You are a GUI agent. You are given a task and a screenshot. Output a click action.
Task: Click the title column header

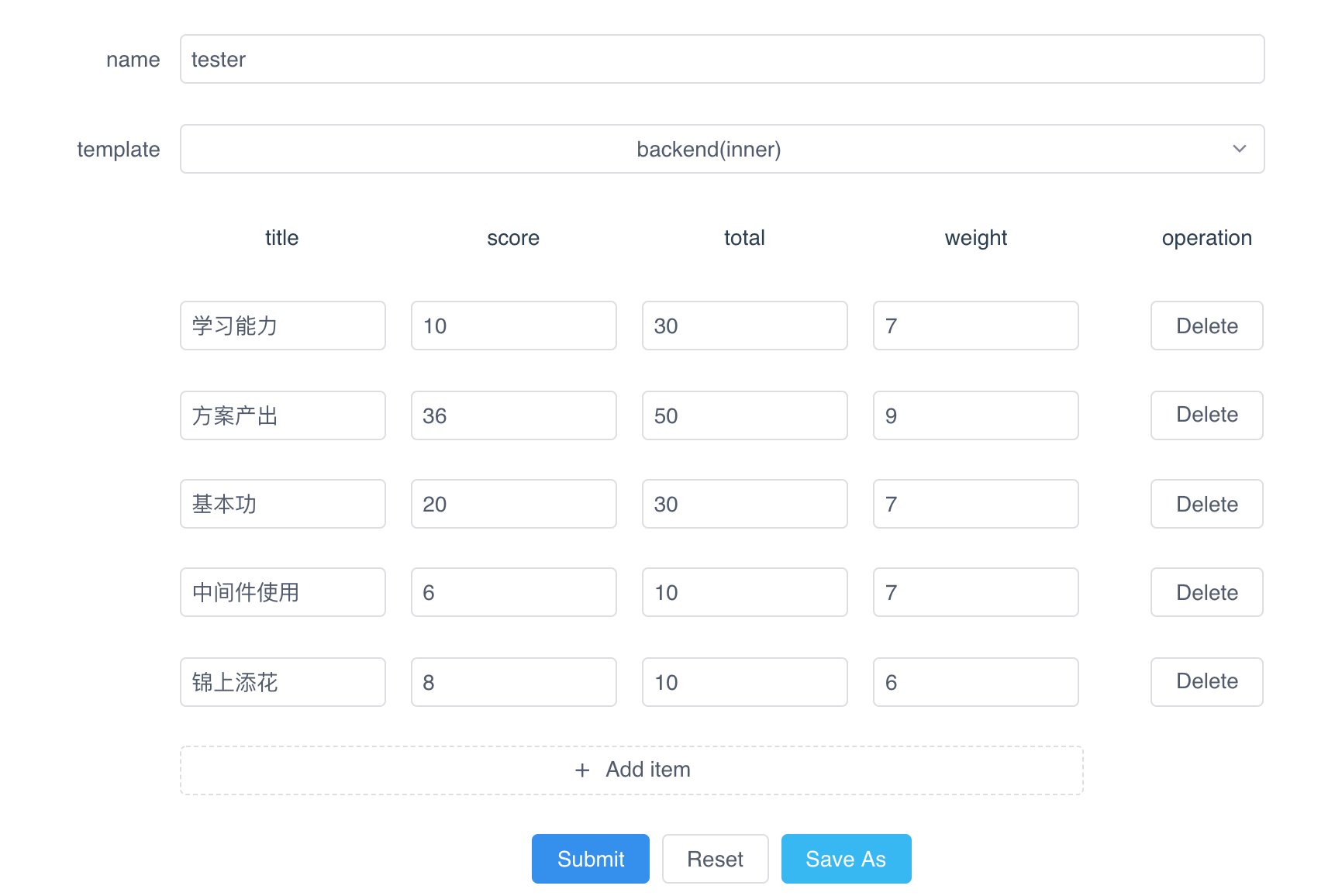(x=282, y=238)
